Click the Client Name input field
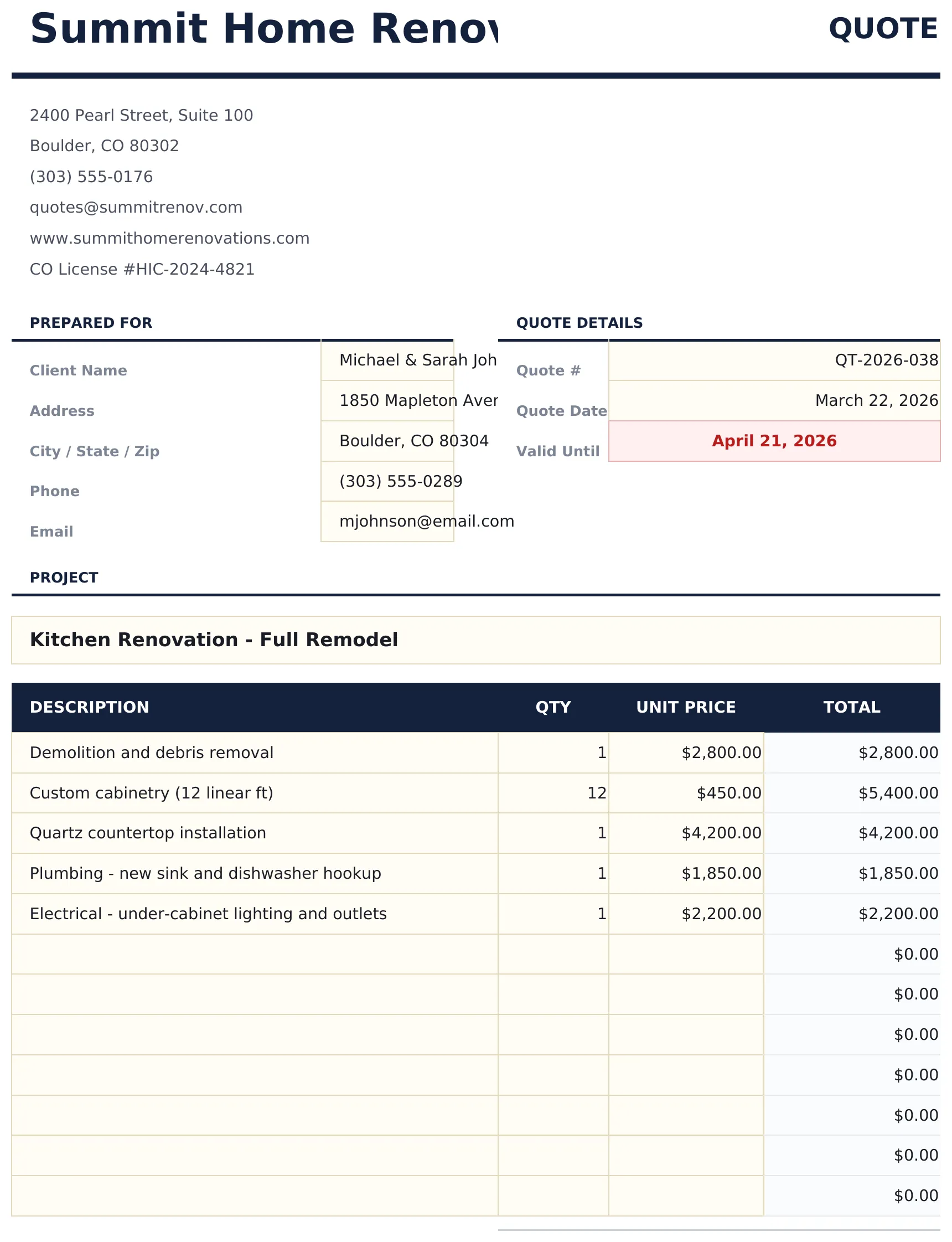 387,360
